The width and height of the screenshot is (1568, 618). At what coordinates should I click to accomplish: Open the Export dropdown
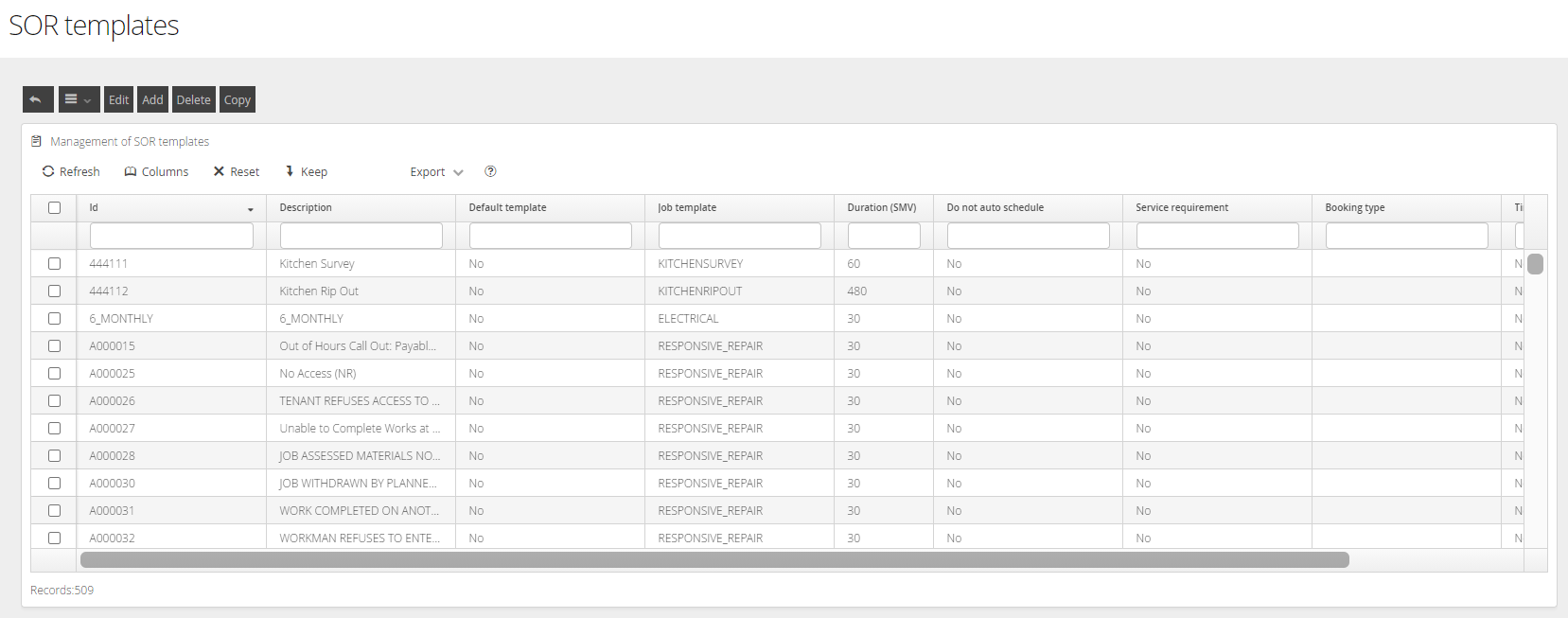pos(436,172)
